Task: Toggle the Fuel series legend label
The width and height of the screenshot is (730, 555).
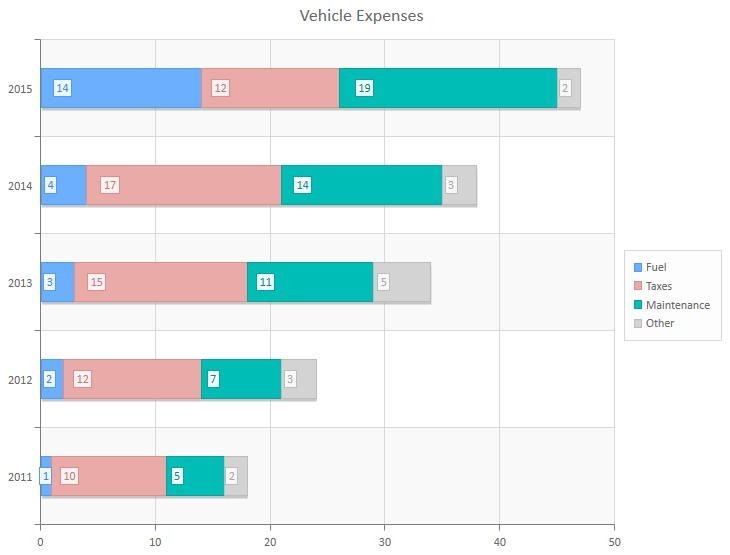Action: (656, 267)
